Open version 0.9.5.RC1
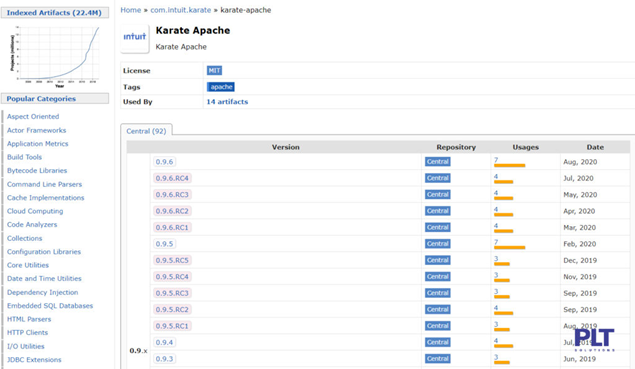Screen dimensions: 635x369 pos(172,326)
